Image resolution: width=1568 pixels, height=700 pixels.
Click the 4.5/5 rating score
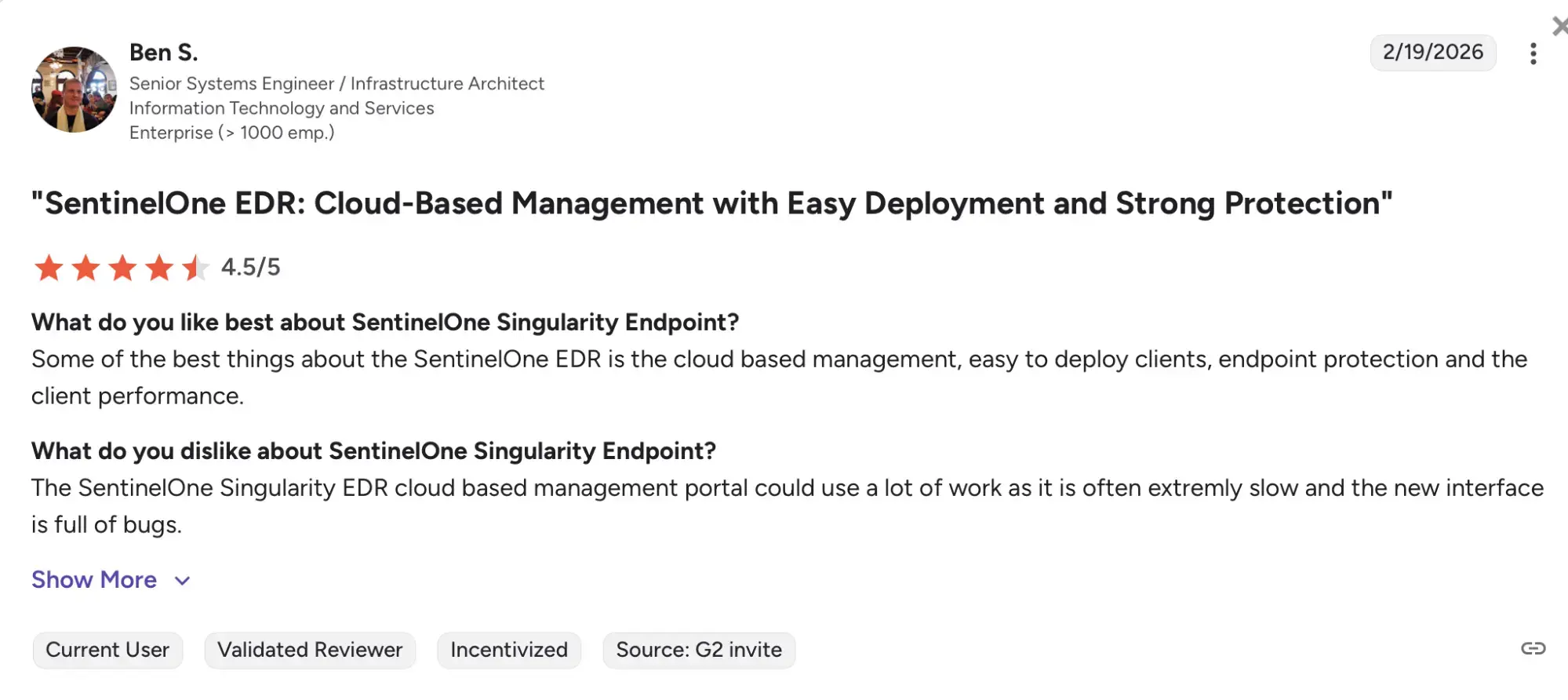click(x=250, y=268)
